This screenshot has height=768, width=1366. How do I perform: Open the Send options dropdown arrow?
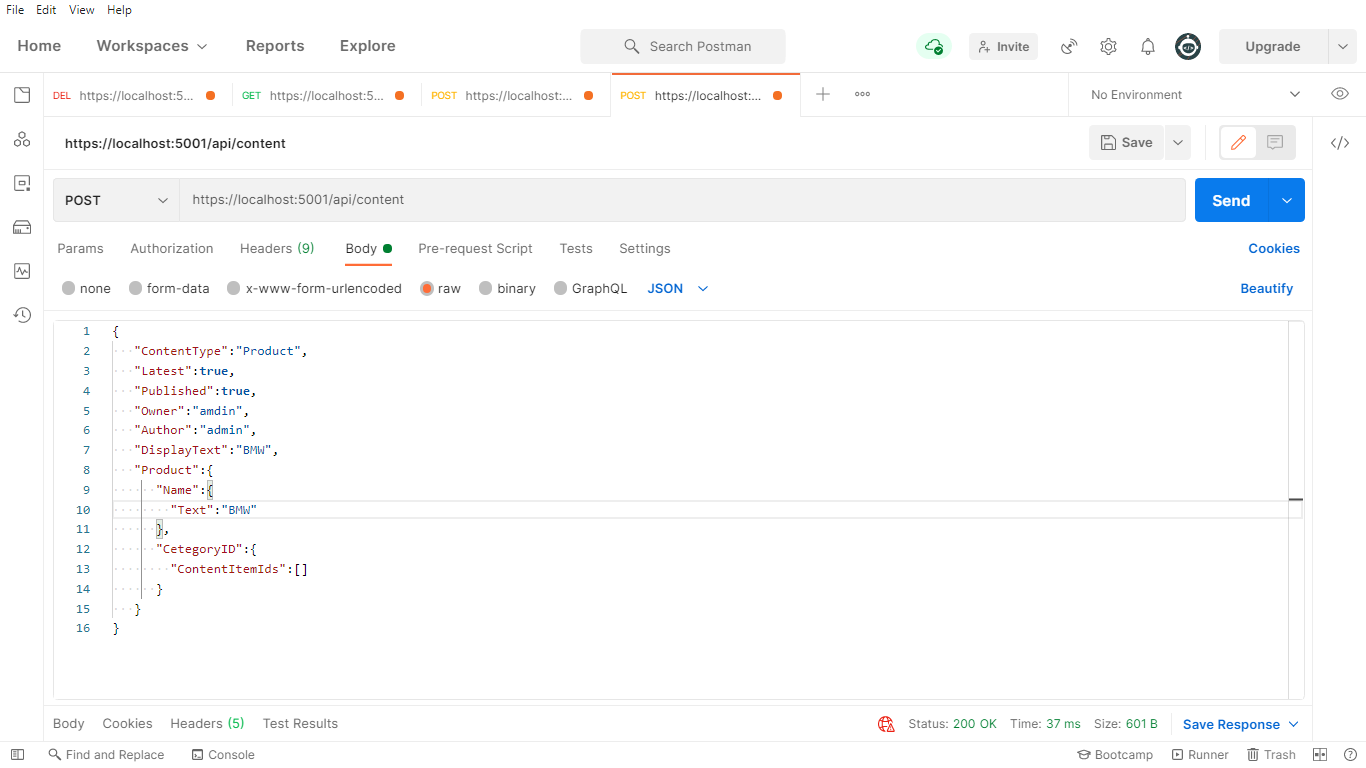(1286, 200)
